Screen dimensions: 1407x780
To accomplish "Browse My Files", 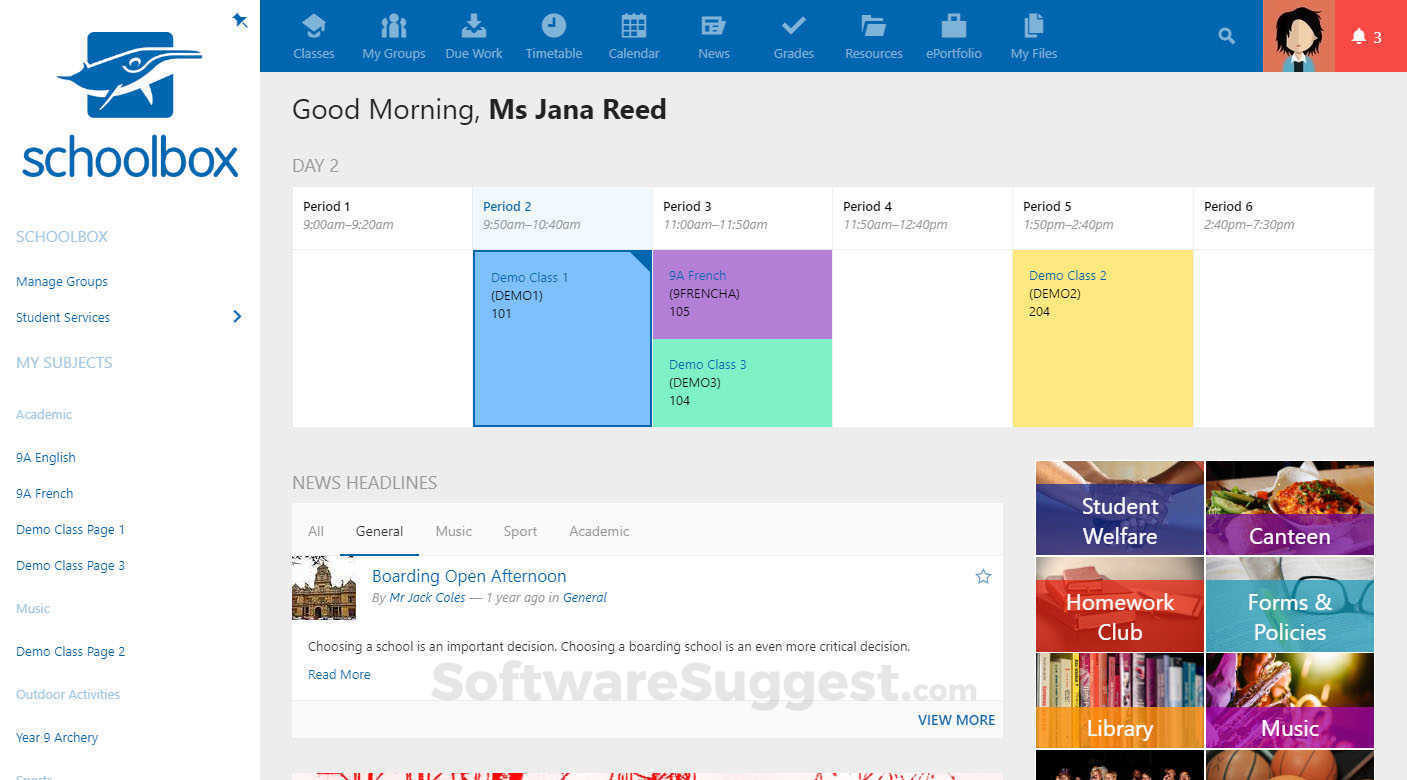I will pos(1033,36).
